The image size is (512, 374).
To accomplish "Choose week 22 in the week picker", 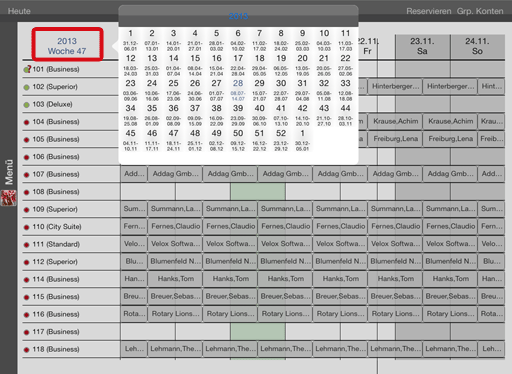I will tap(345, 65).
